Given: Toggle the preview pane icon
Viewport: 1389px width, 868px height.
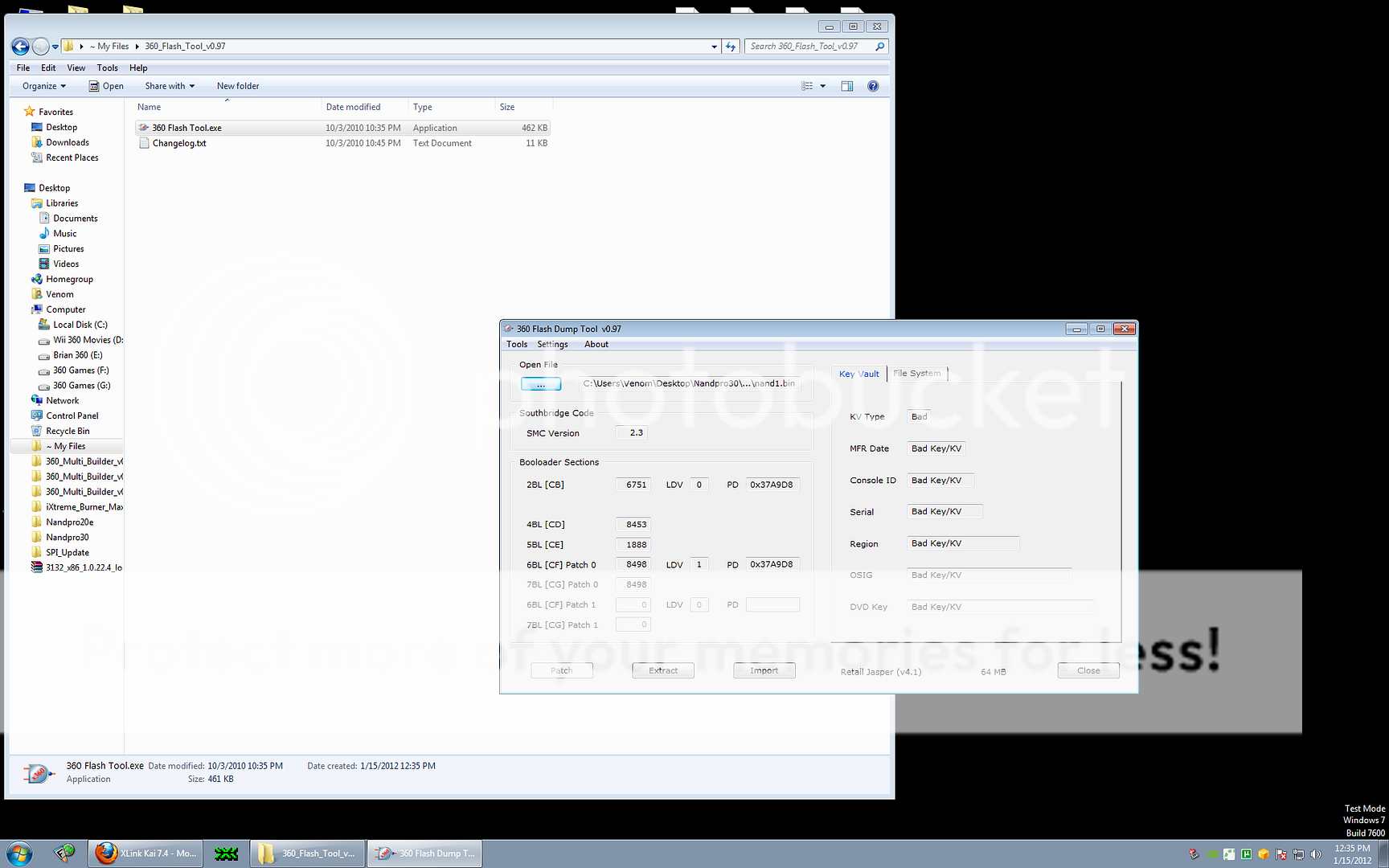Looking at the screenshot, I should coord(846,86).
